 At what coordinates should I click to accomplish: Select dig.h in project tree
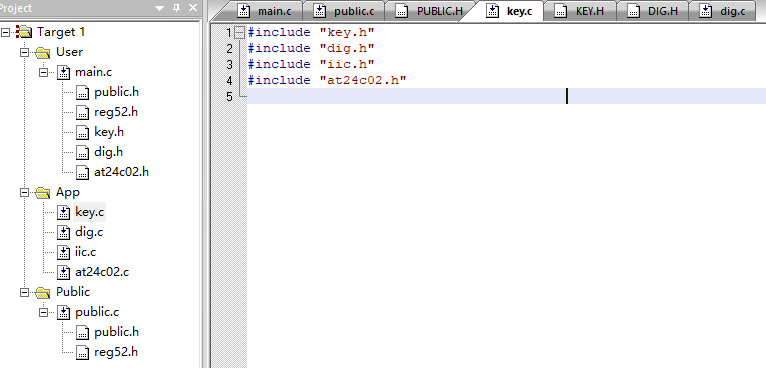click(108, 152)
